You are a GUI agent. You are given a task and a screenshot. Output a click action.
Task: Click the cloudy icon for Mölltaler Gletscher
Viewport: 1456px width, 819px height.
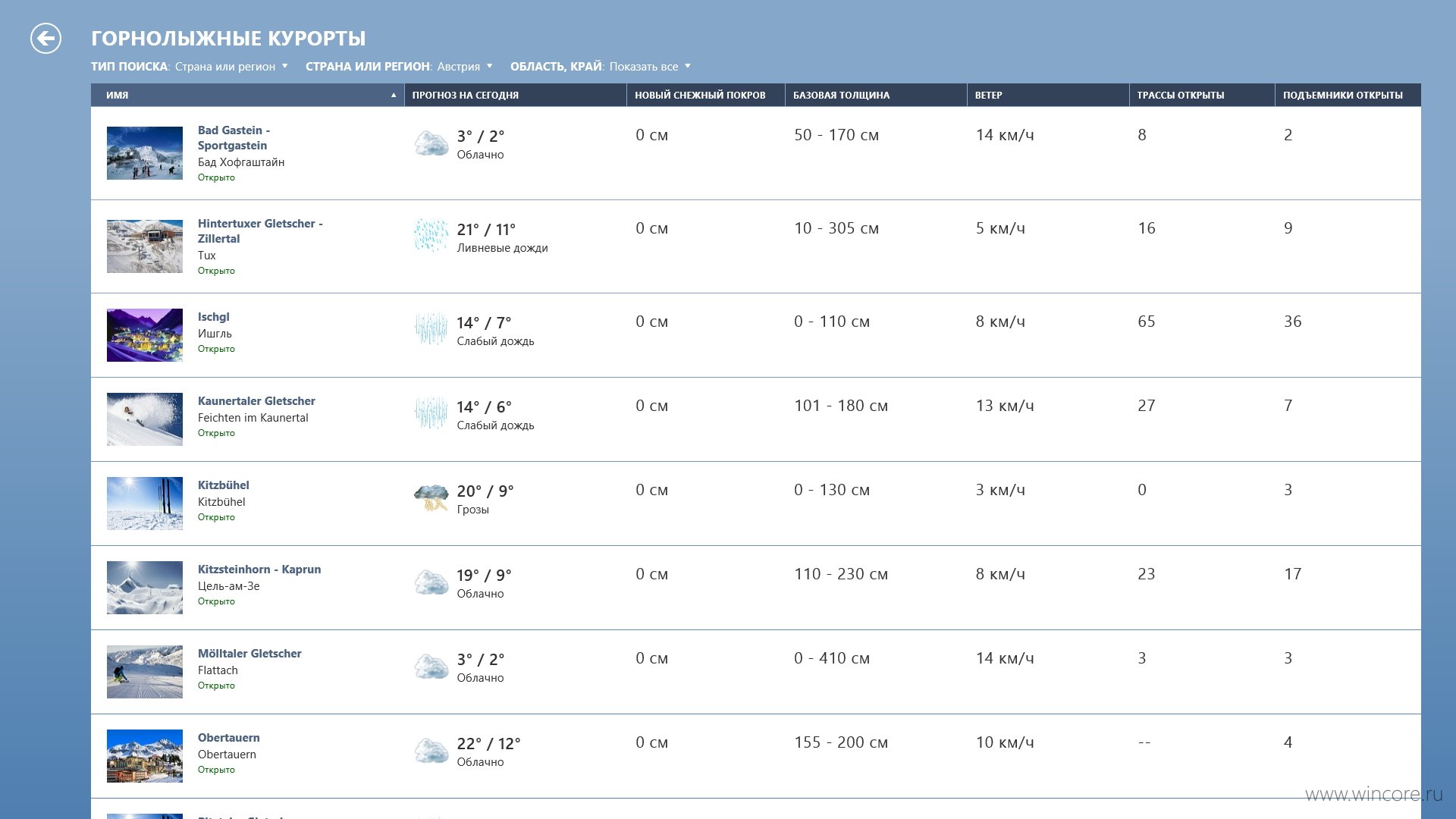click(x=431, y=667)
